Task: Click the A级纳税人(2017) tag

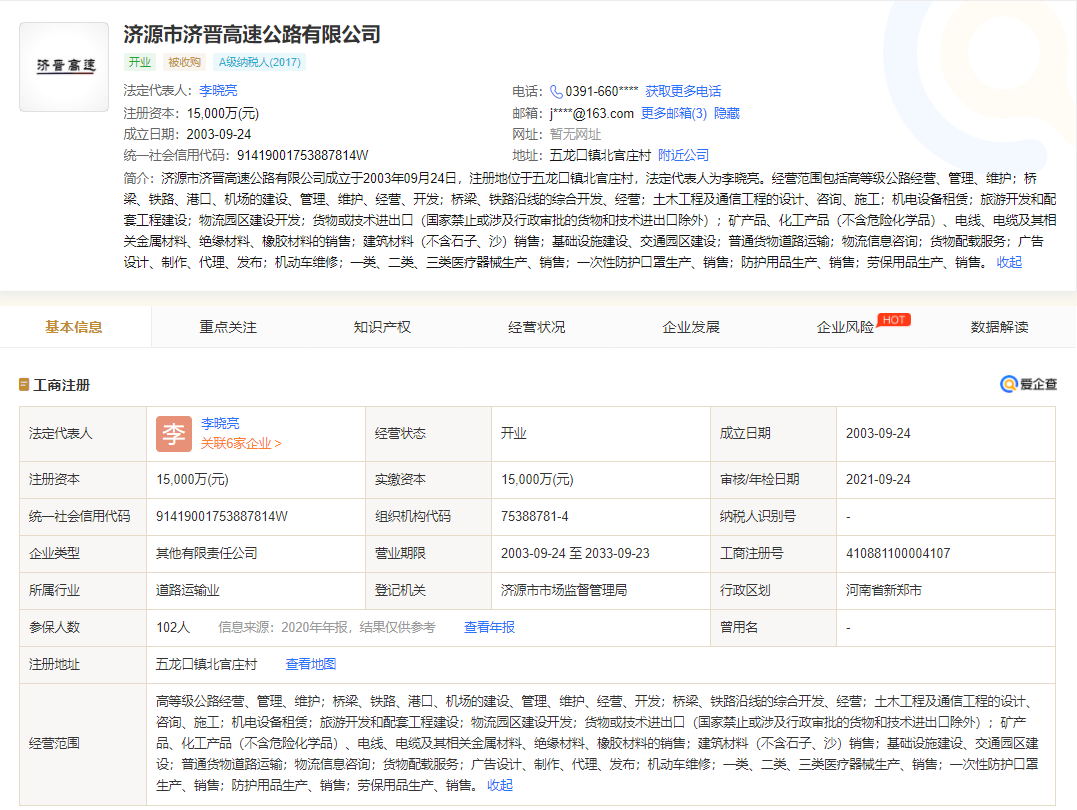Action: (260, 62)
